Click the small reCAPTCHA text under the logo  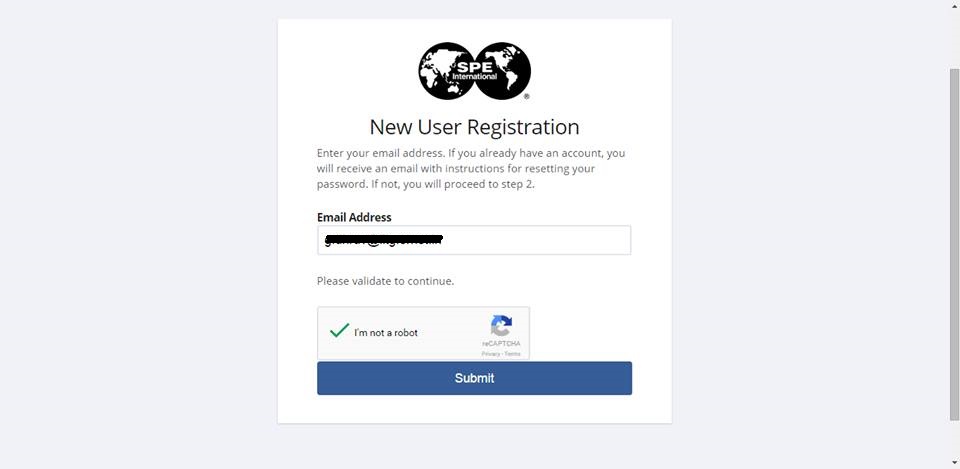point(501,344)
